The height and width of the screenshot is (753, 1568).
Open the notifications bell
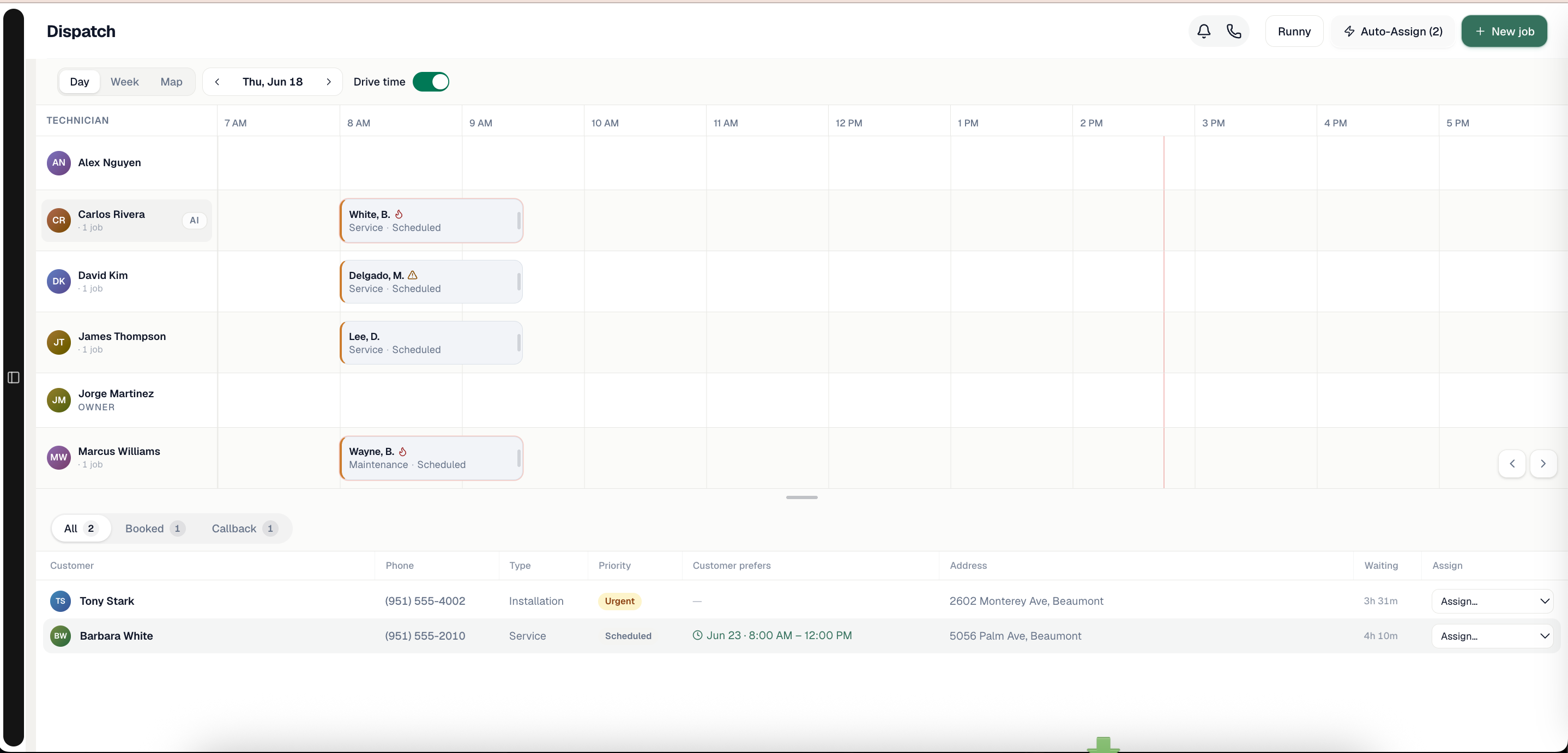point(1203,31)
